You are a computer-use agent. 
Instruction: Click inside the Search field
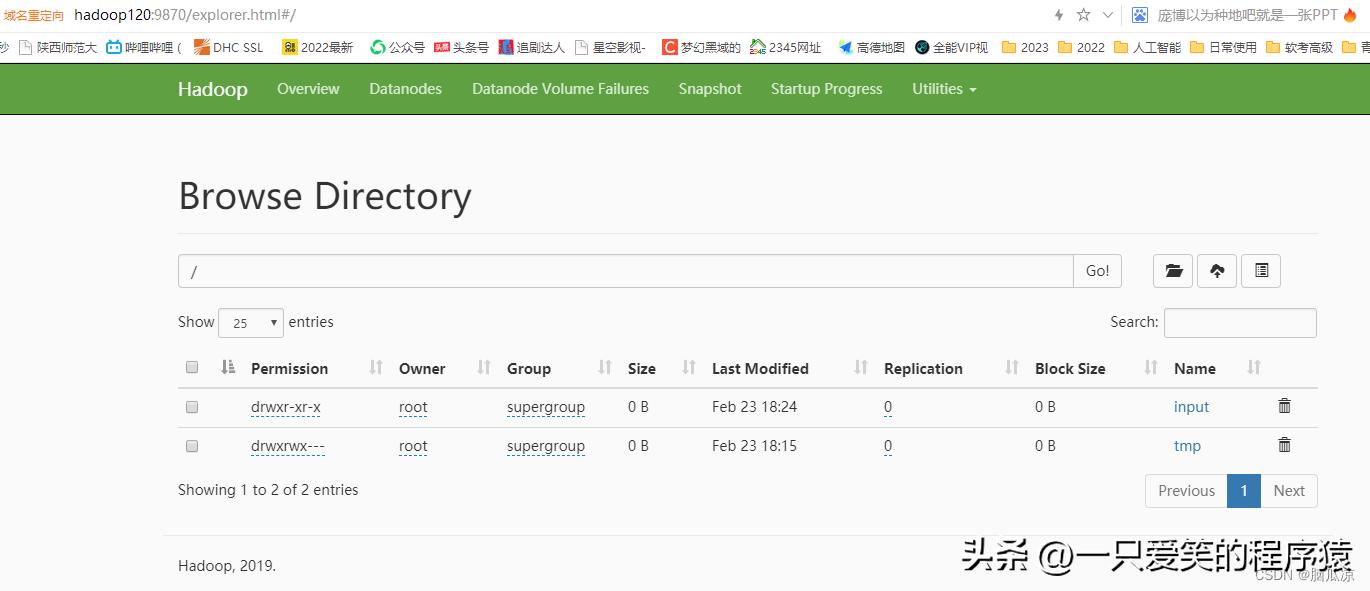[1240, 322]
